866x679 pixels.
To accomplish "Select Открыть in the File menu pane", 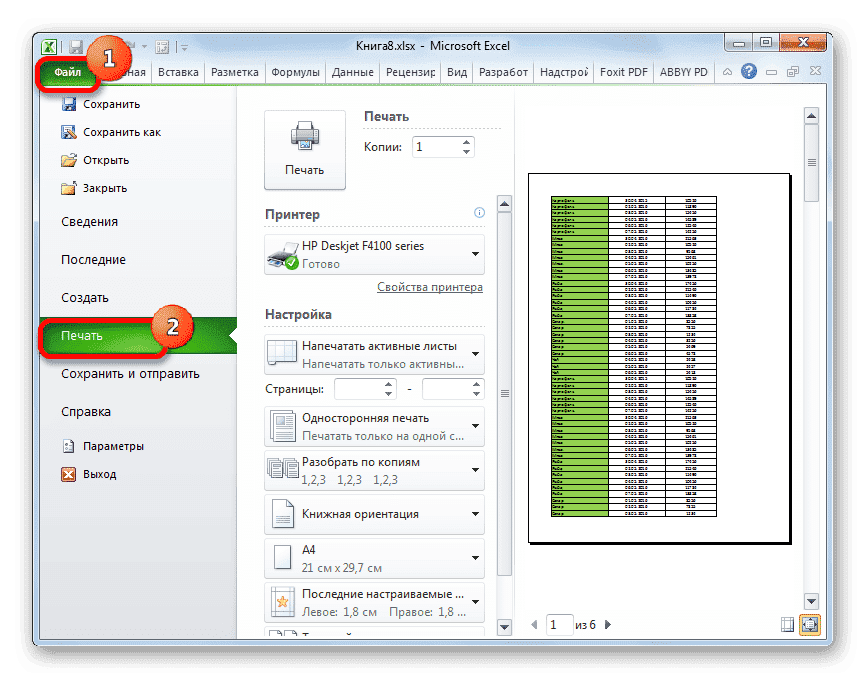I will [x=106, y=159].
